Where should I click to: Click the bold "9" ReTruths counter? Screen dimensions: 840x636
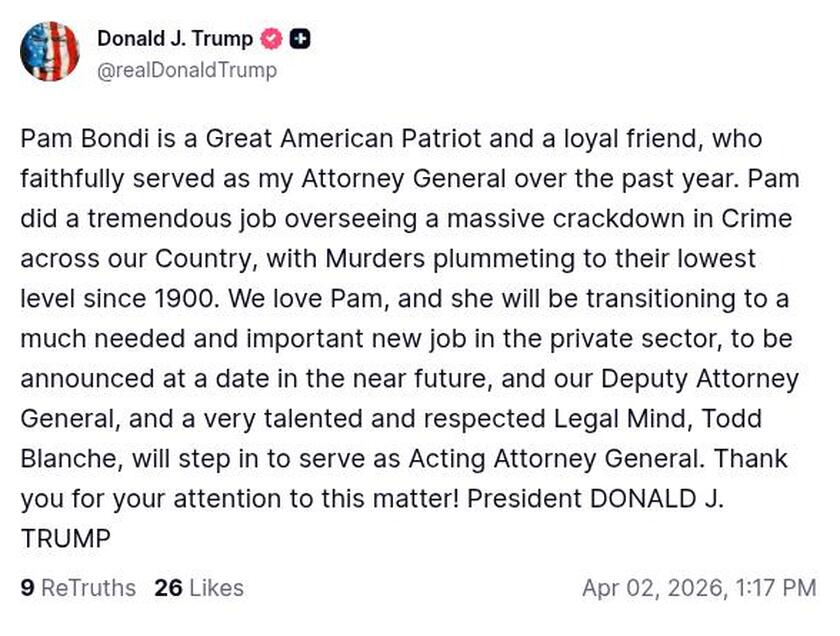(x=27, y=588)
